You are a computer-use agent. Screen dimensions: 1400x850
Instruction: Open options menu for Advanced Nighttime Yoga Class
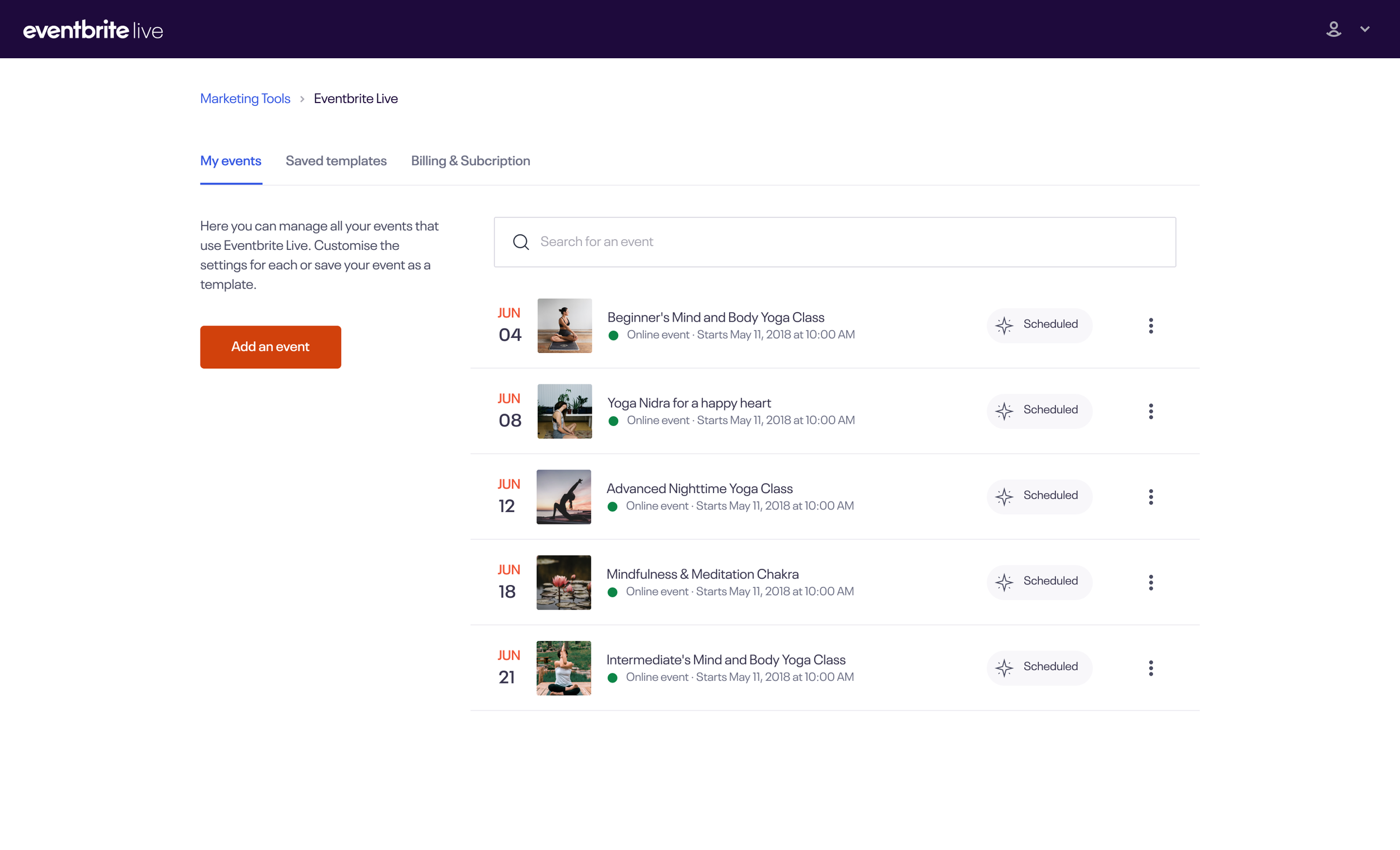[1151, 497]
